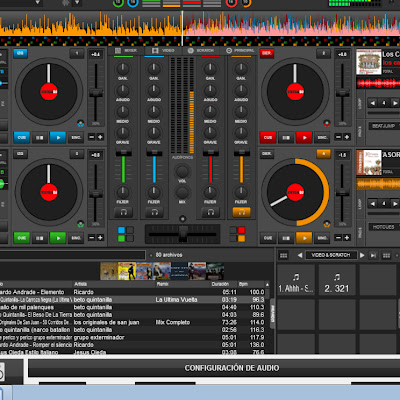This screenshot has width=400, height=400.
Task: Open the HOTCUES pad mode dropdown
Action: pyautogui.click(x=384, y=227)
